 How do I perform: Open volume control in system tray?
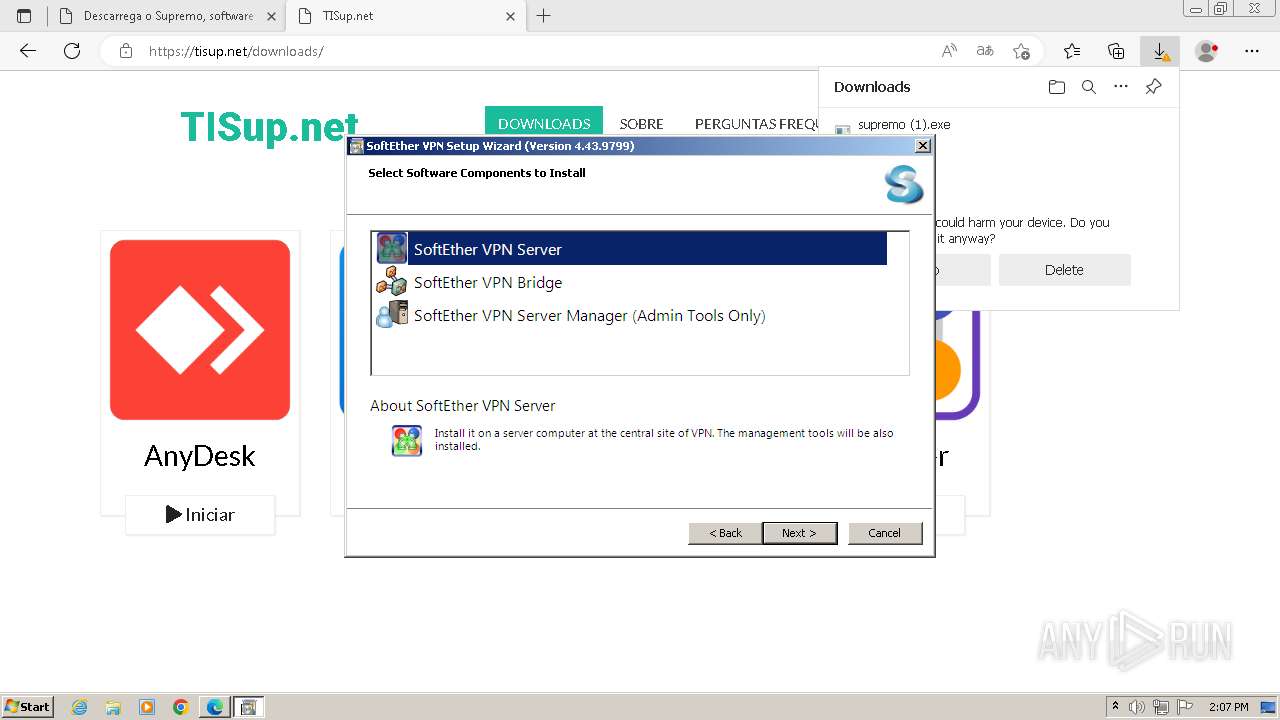(x=1137, y=707)
